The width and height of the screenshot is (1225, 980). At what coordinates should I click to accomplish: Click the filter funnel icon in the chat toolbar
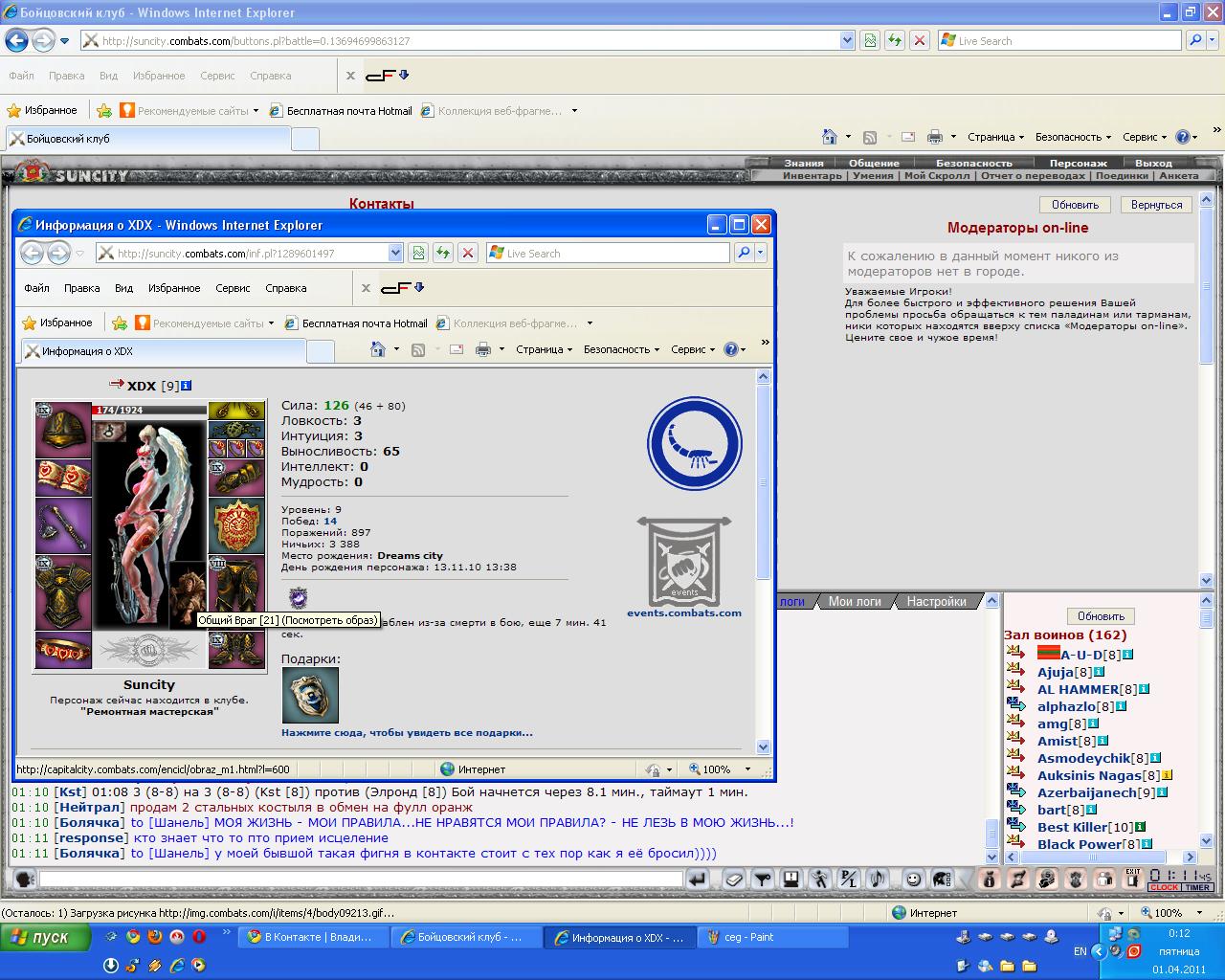click(x=762, y=879)
